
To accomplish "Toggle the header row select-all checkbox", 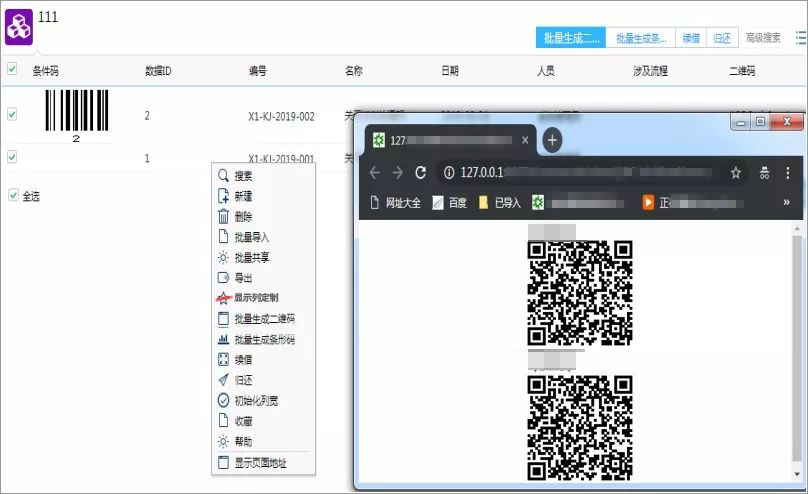I will [x=12, y=70].
